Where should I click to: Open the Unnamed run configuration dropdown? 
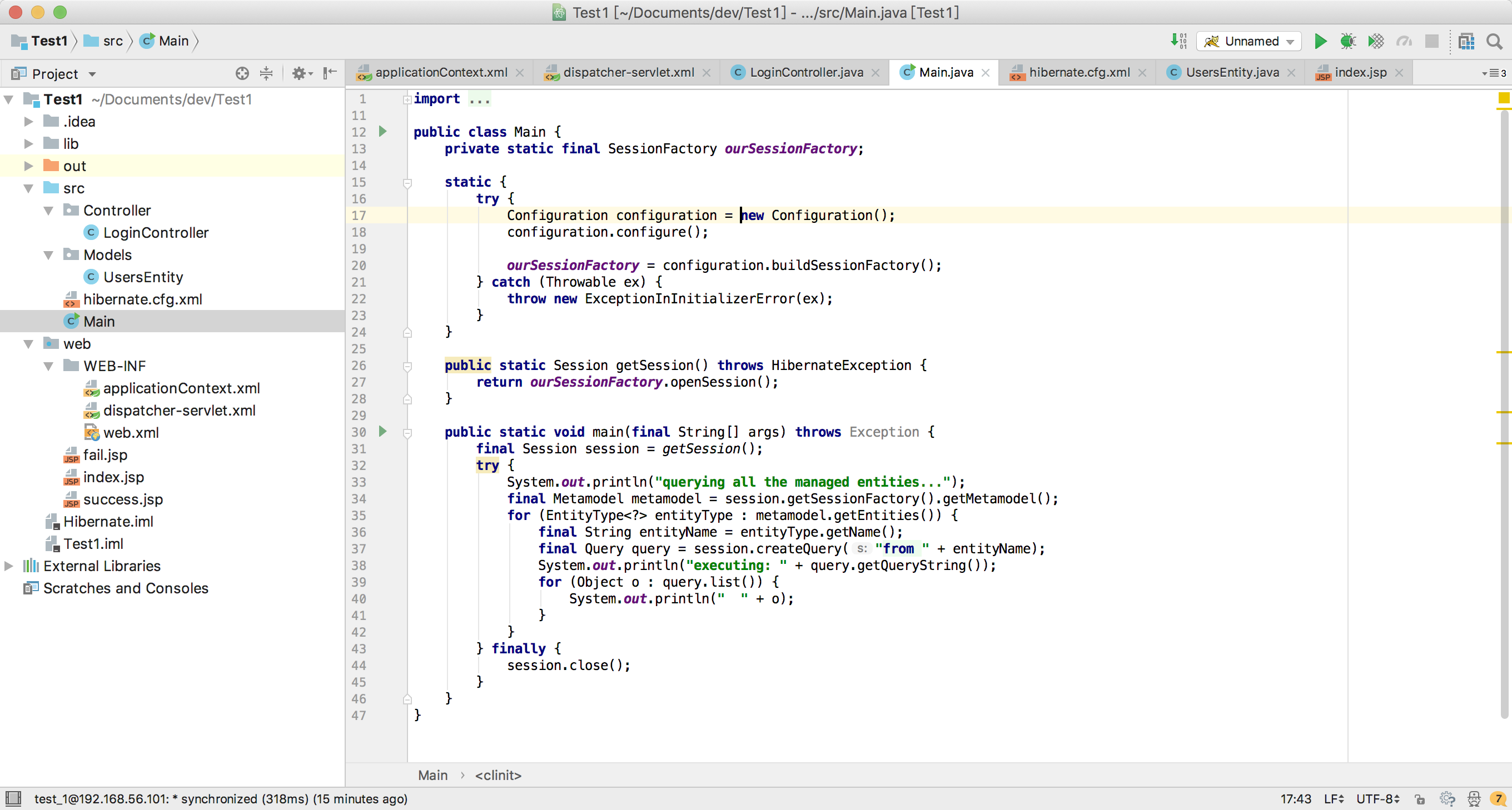(1249, 41)
